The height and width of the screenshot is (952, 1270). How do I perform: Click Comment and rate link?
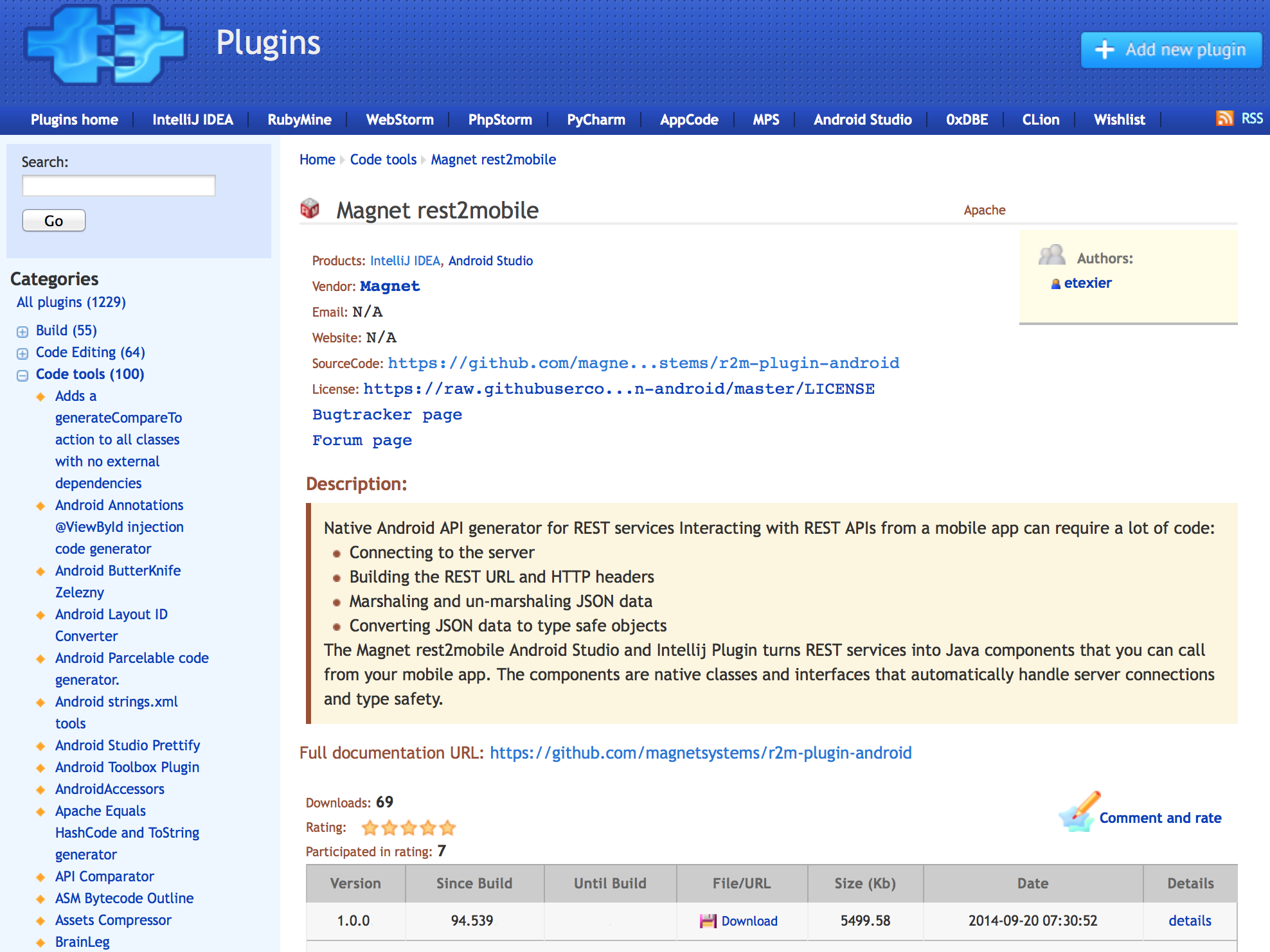tap(1160, 818)
